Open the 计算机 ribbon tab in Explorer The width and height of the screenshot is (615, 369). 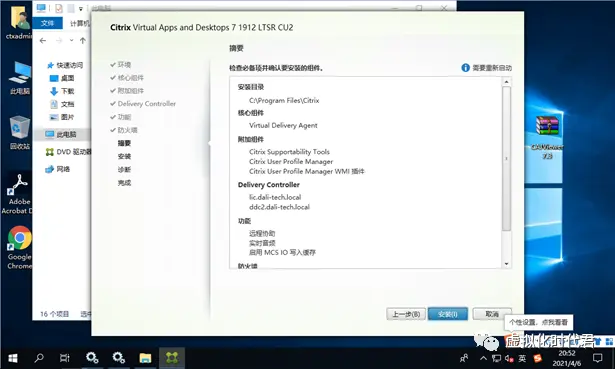click(x=80, y=24)
